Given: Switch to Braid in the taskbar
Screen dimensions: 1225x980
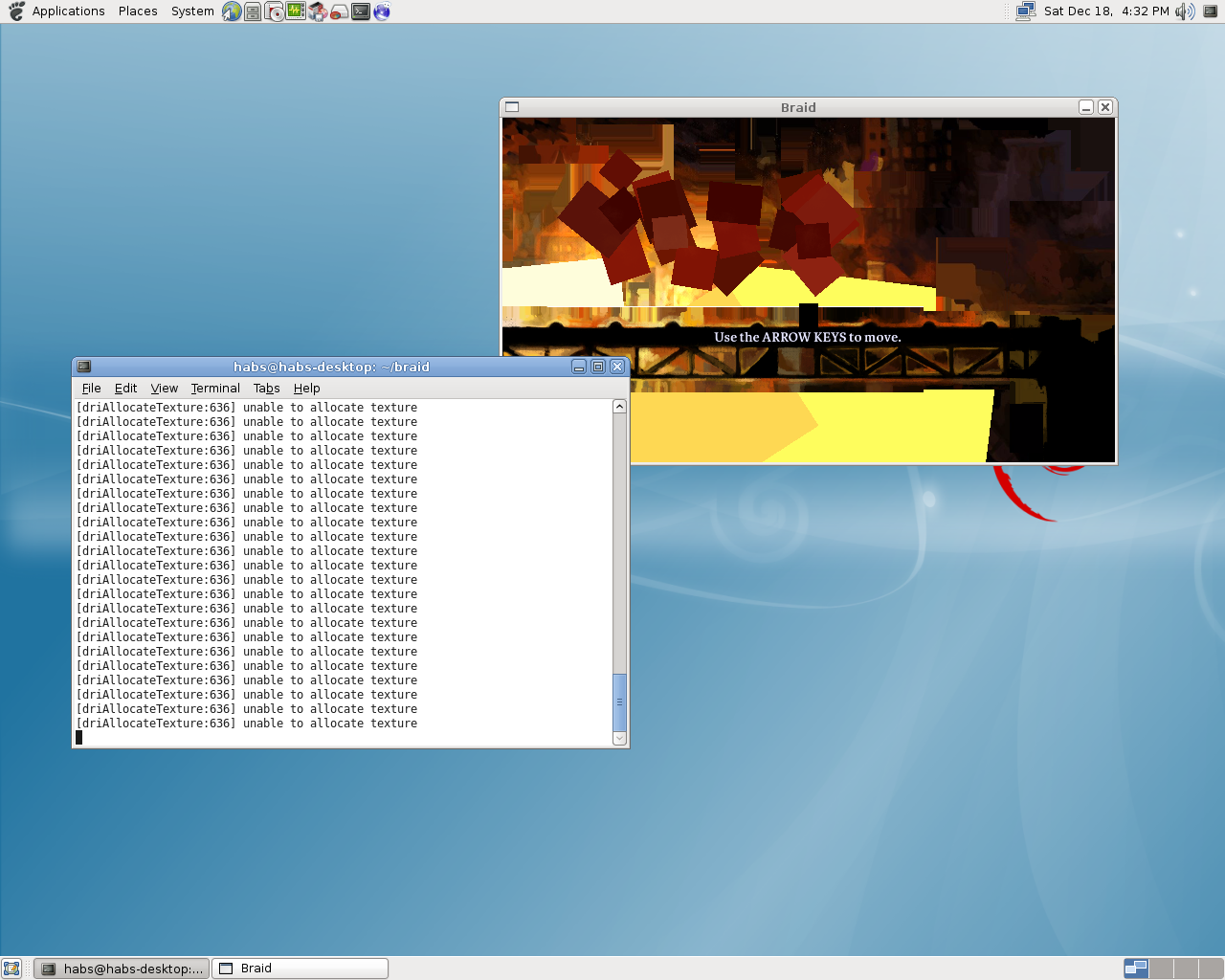Looking at the screenshot, I should (300, 969).
